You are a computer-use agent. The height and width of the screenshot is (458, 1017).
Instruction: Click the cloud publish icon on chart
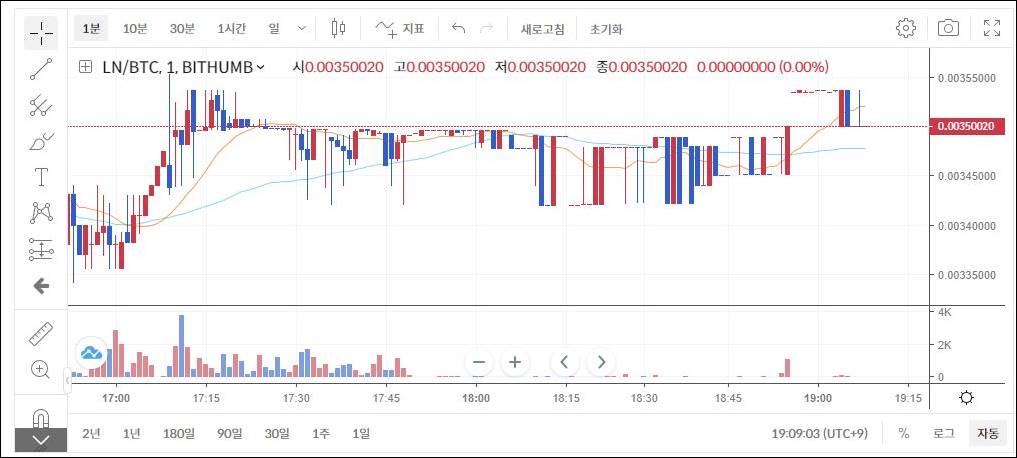[x=91, y=353]
